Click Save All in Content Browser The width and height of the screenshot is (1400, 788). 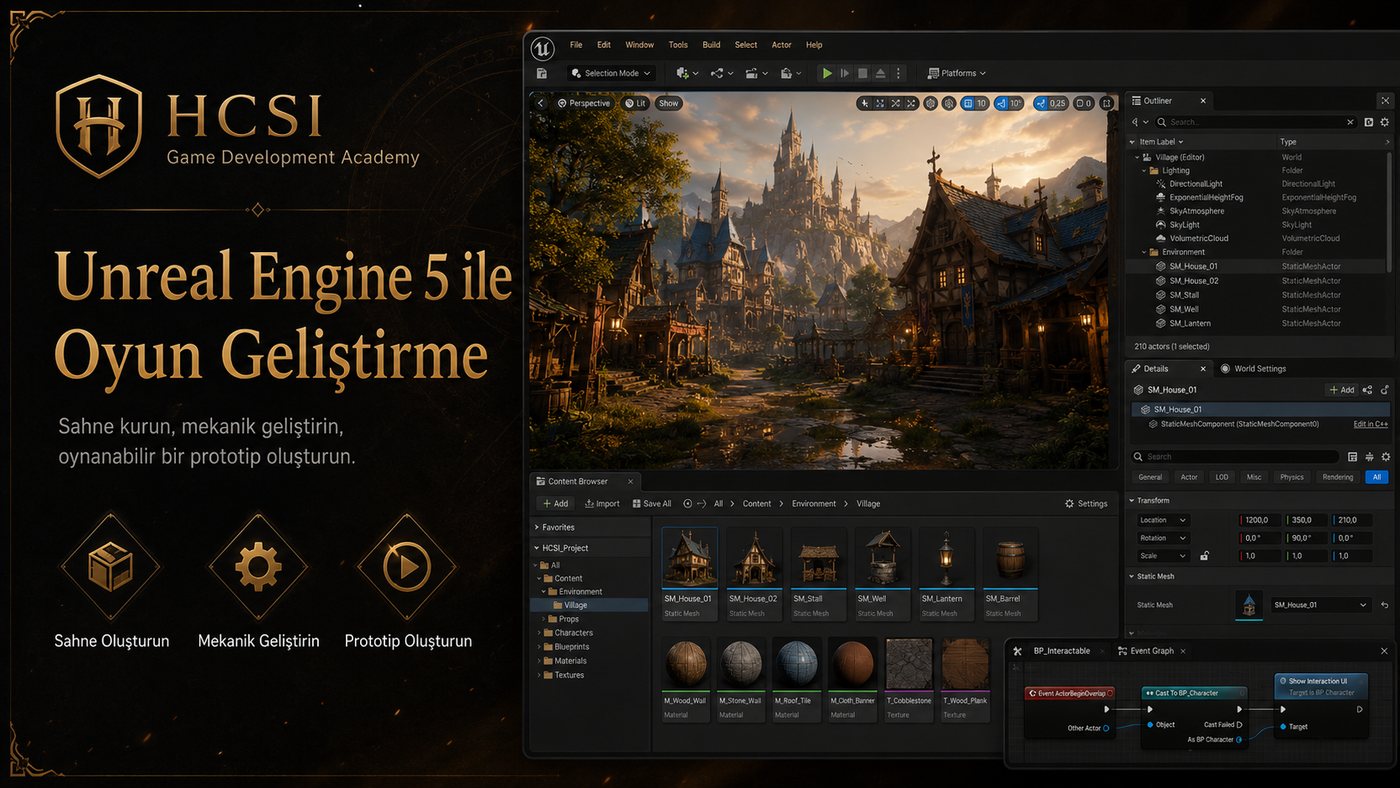click(651, 504)
